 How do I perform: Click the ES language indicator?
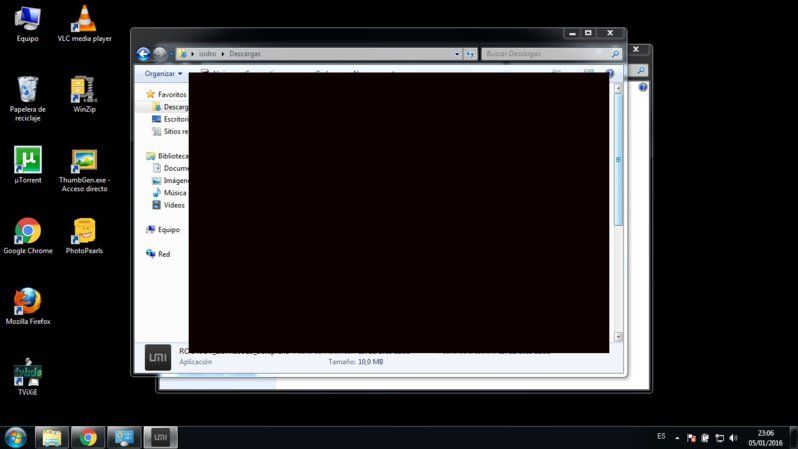click(x=661, y=436)
